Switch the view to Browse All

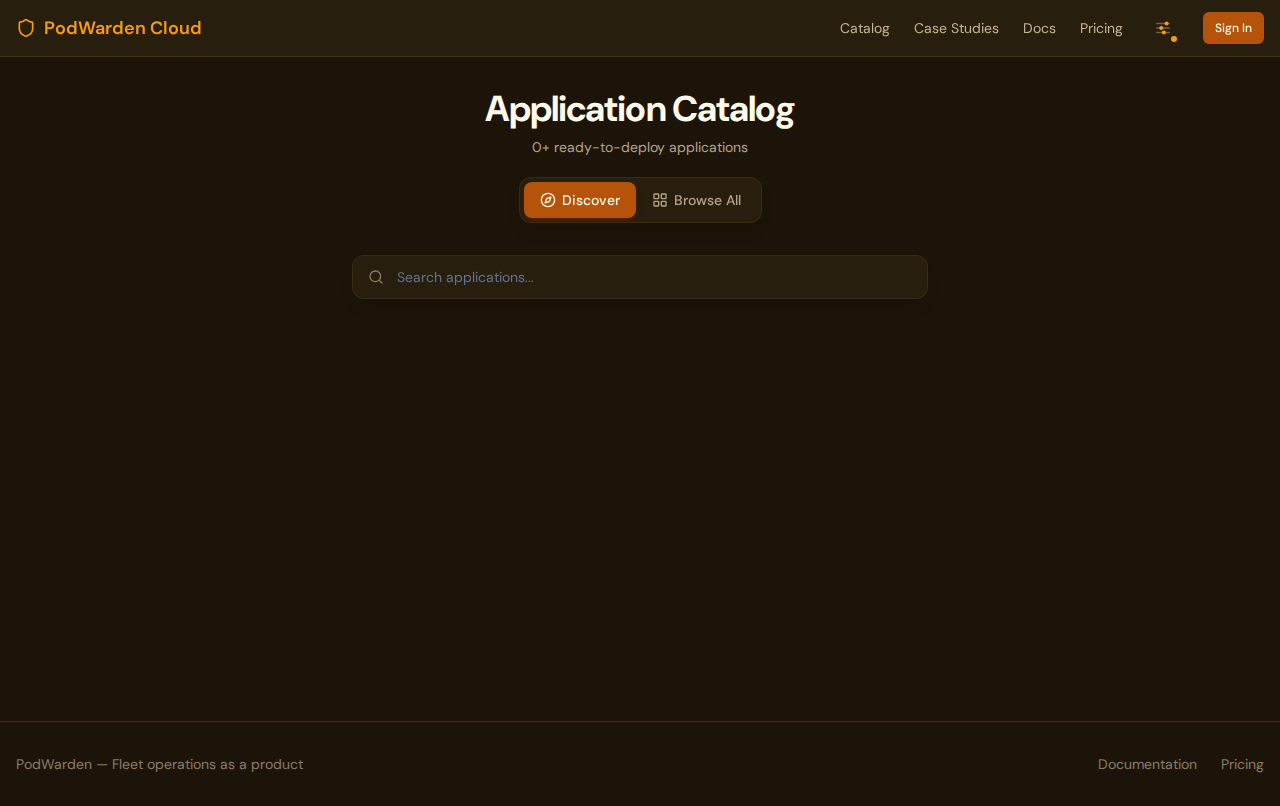696,200
